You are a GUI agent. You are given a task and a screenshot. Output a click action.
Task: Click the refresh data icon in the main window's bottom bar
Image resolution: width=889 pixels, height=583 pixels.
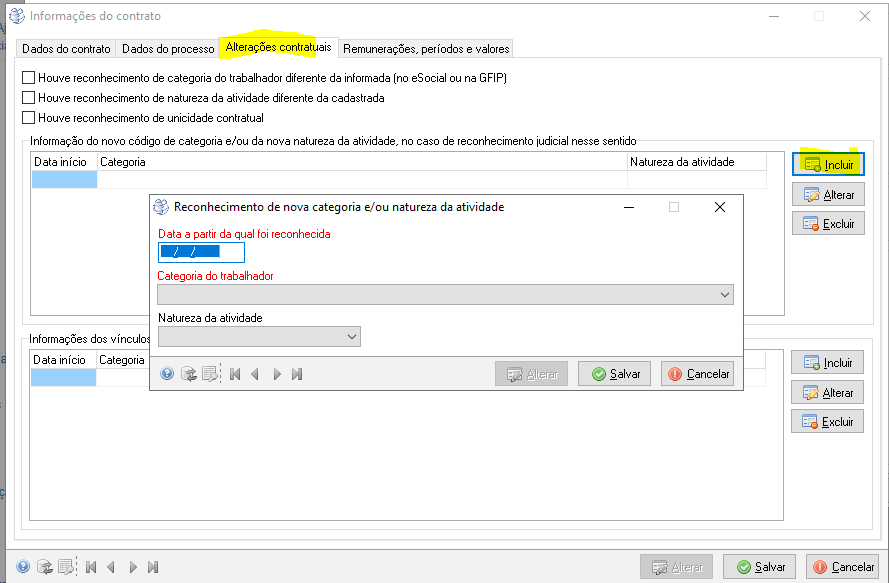pos(44,567)
